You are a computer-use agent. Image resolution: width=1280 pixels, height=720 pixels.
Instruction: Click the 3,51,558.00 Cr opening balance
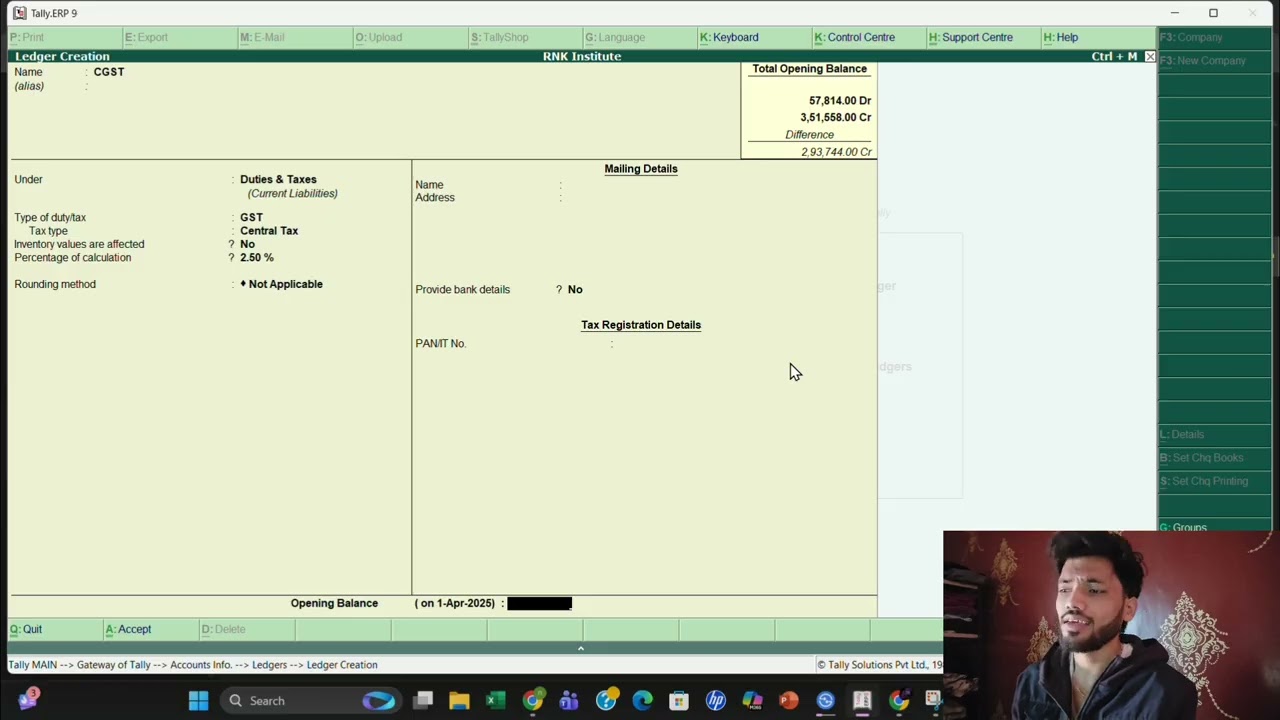[836, 118]
